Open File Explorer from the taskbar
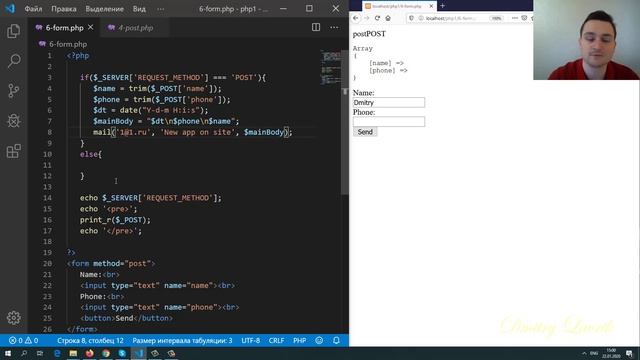The image size is (640, 360). tap(73, 353)
